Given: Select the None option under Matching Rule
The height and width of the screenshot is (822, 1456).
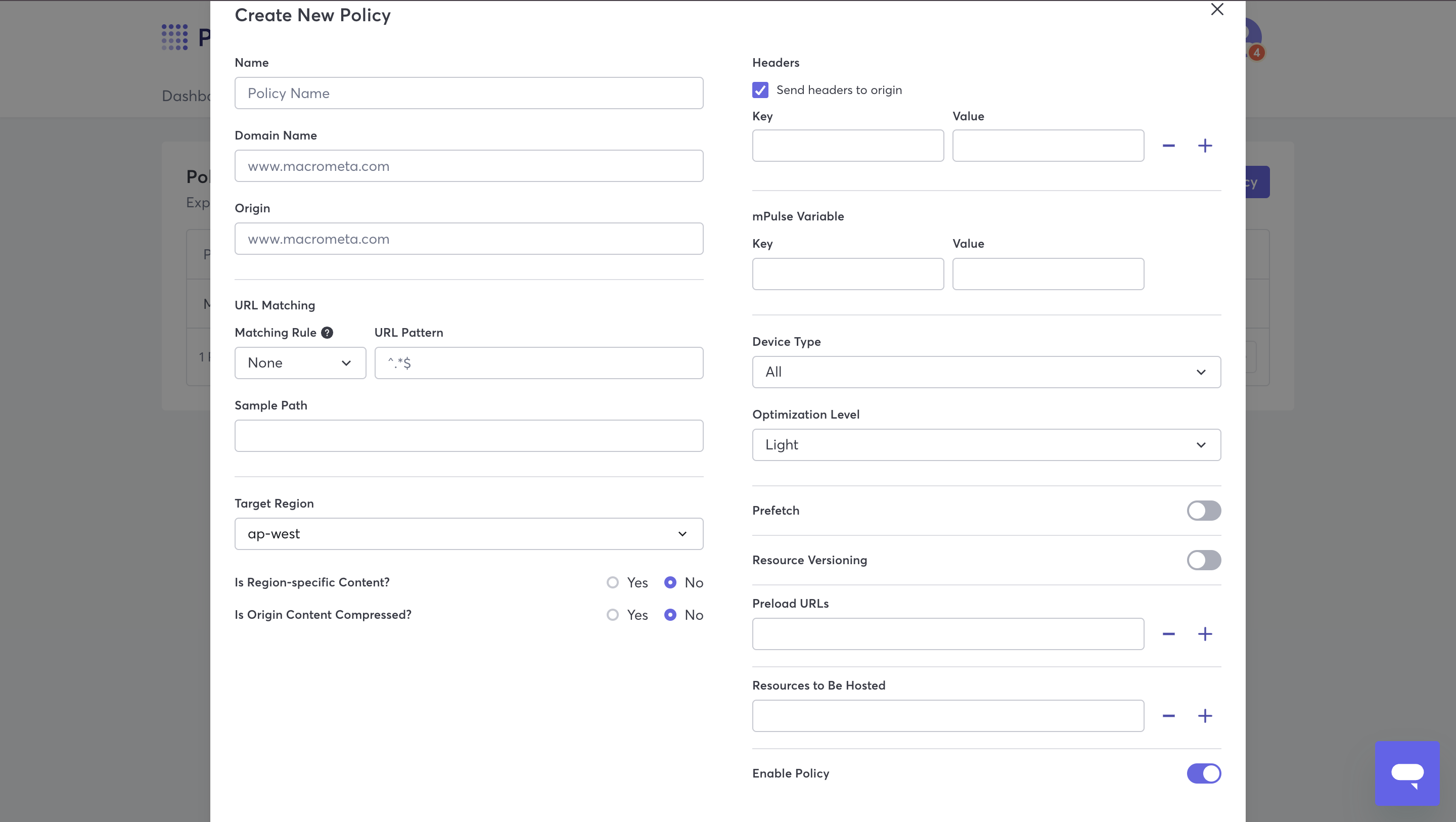Looking at the screenshot, I should tap(300, 362).
